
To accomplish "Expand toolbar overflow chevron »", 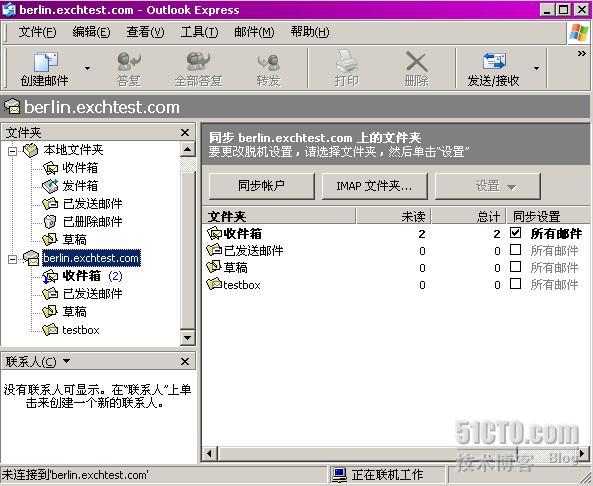I will click(x=582, y=54).
